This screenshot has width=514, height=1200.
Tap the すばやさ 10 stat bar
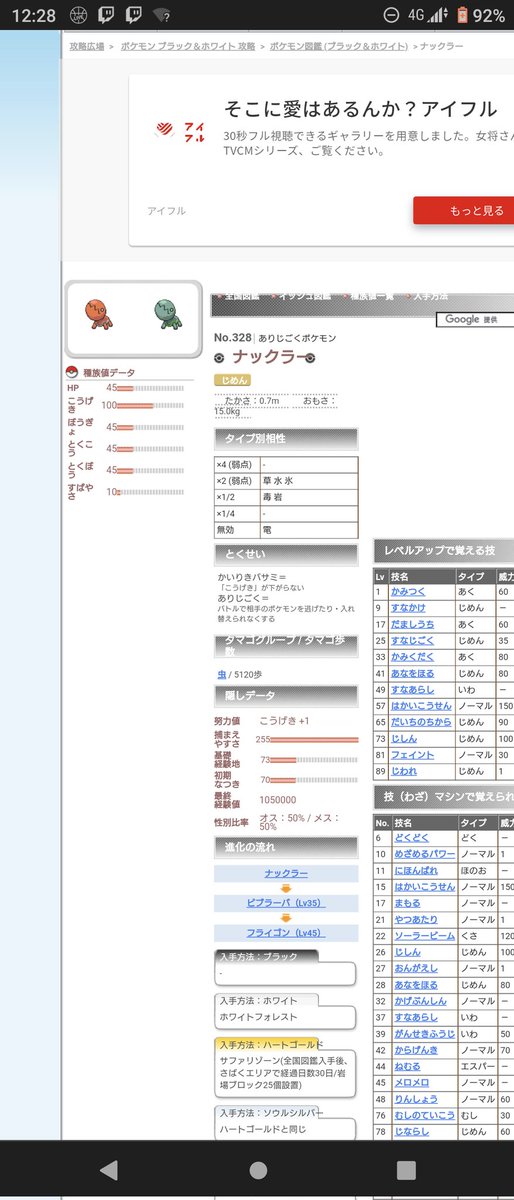tap(151, 491)
